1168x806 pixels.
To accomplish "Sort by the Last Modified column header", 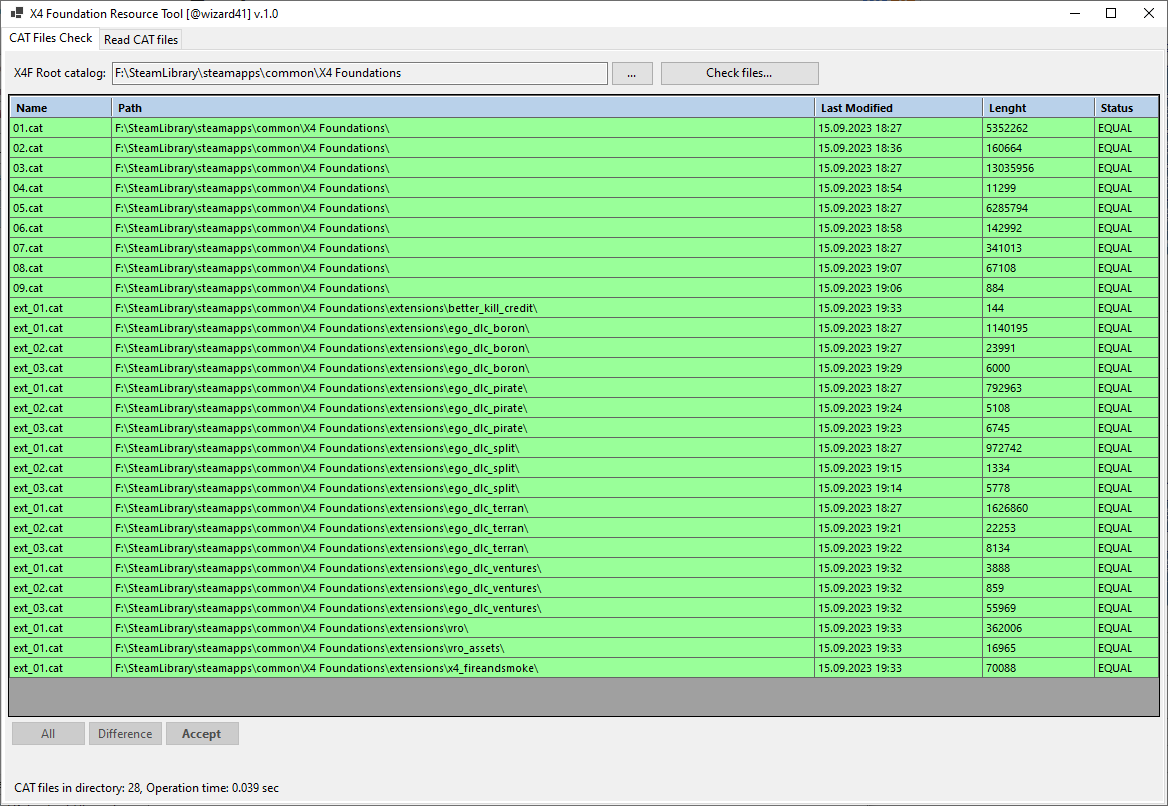I will (898, 108).
